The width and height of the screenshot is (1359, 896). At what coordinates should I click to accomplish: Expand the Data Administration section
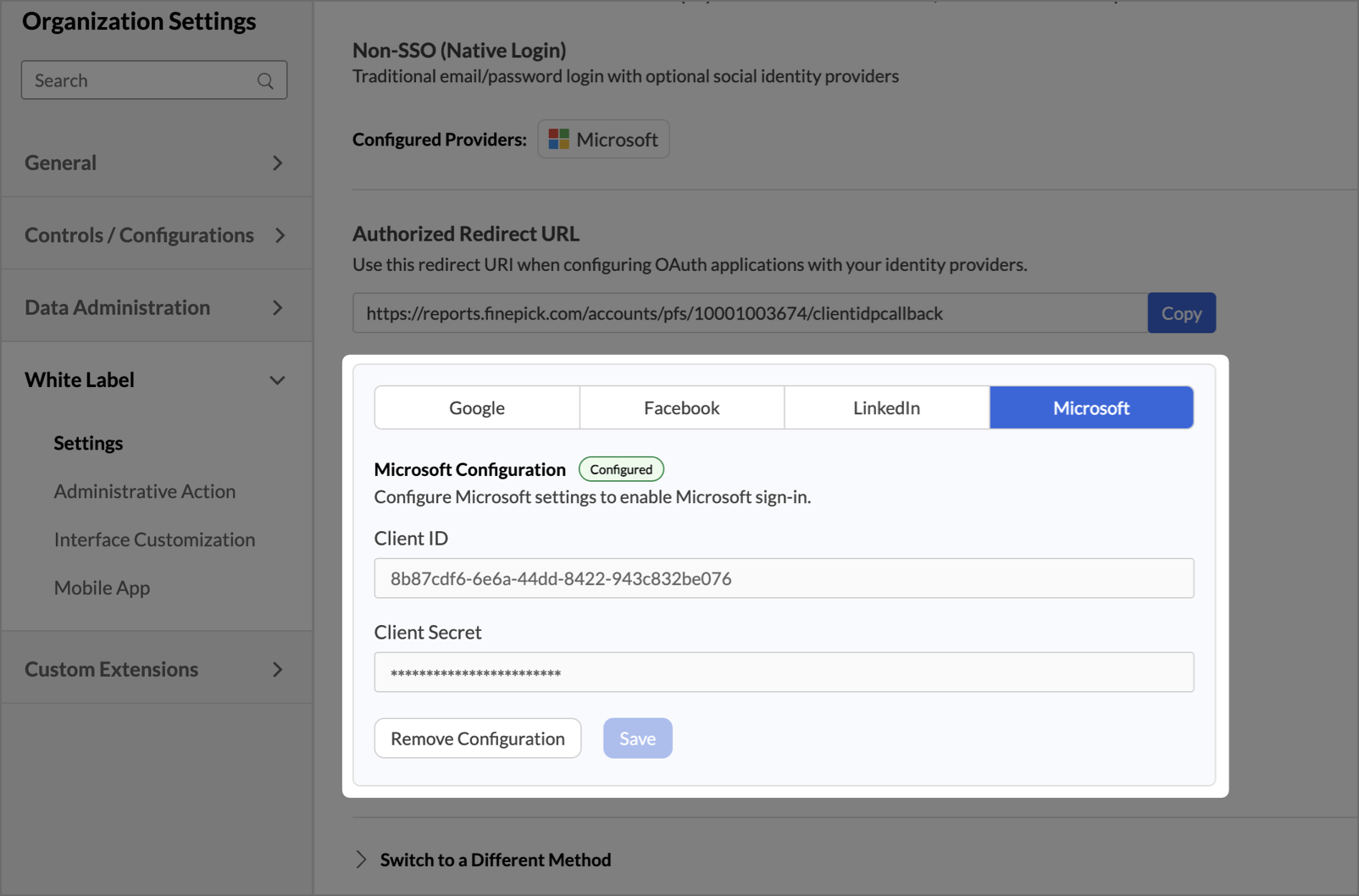(x=156, y=307)
